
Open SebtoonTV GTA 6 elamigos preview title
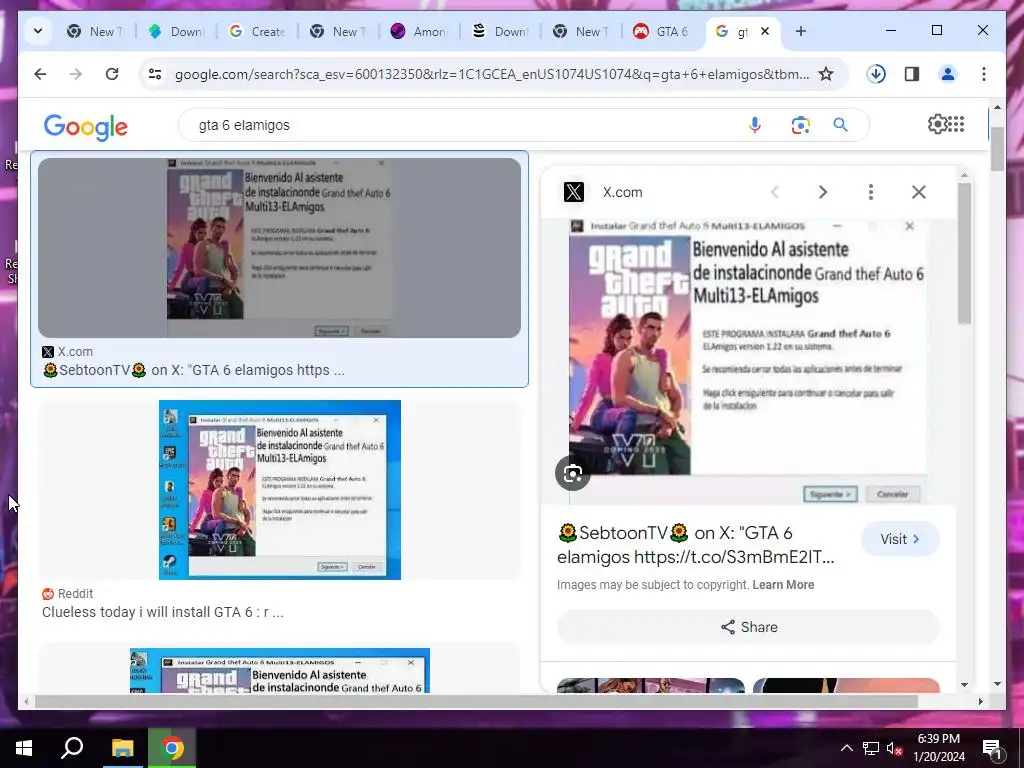click(696, 545)
